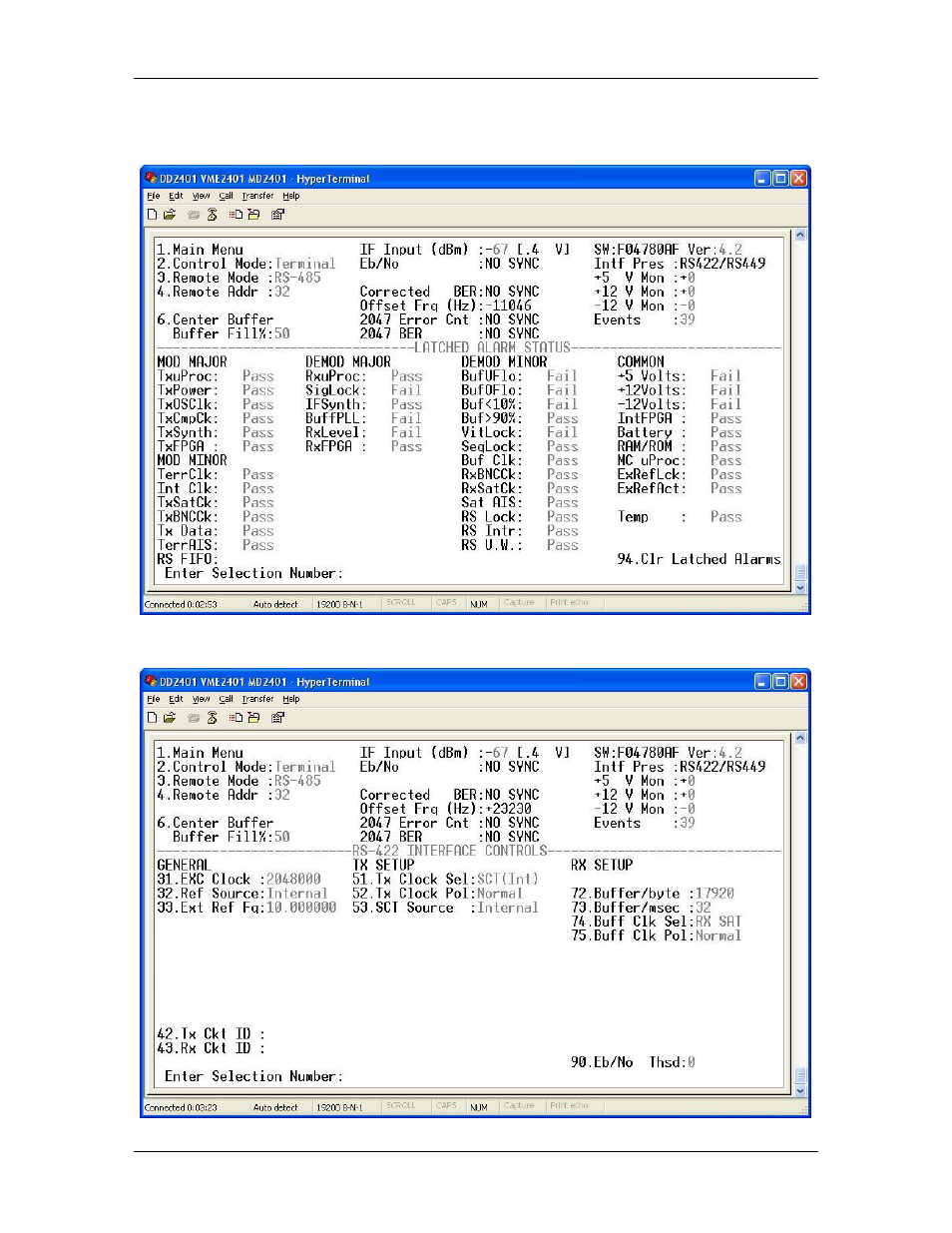Click HyperTerminal title icon in Latched Alarm Status window
The image size is (952, 1233).
tap(151, 178)
